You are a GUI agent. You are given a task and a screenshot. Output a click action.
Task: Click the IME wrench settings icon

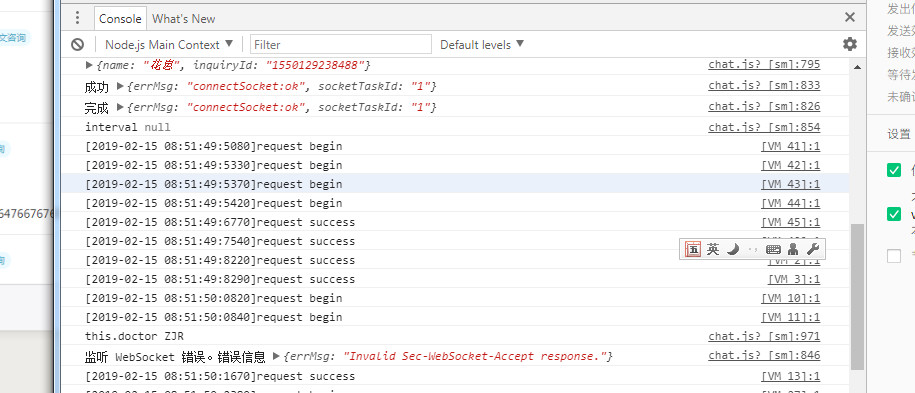813,249
